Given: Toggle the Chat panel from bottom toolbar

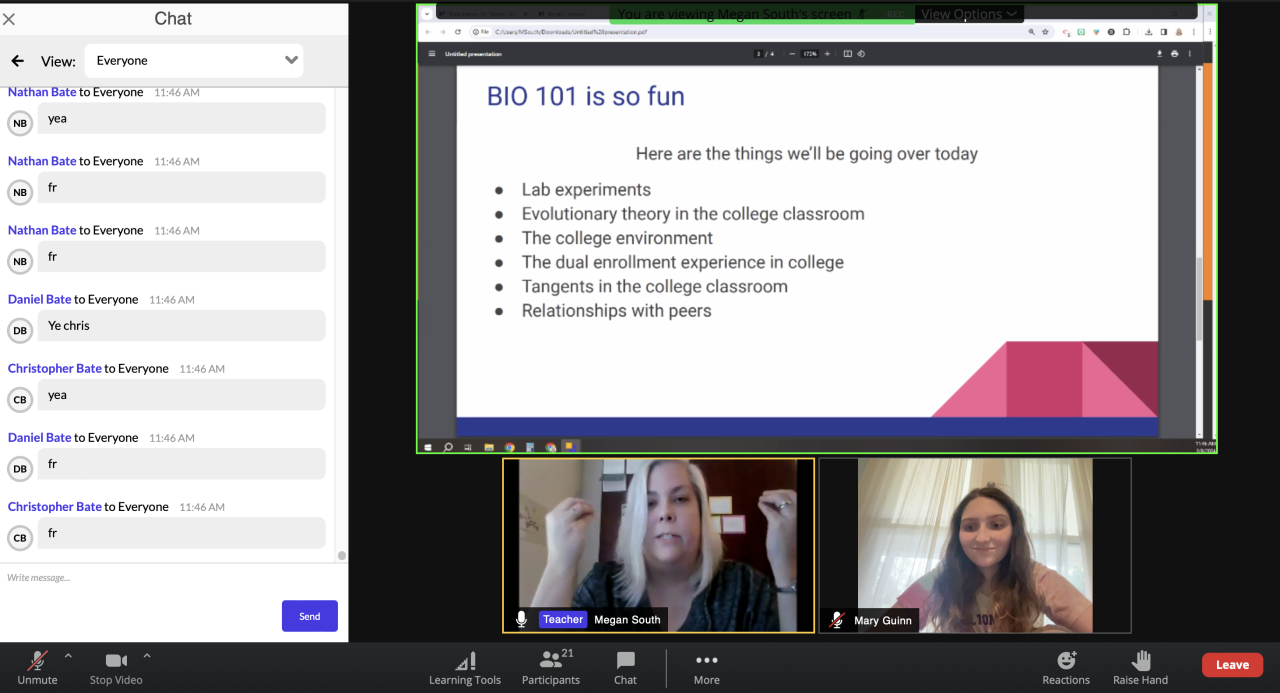Looking at the screenshot, I should [x=625, y=668].
